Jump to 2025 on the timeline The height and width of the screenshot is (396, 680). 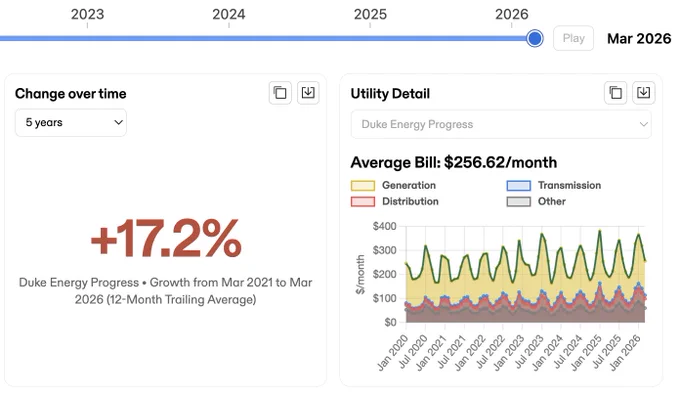click(x=370, y=14)
